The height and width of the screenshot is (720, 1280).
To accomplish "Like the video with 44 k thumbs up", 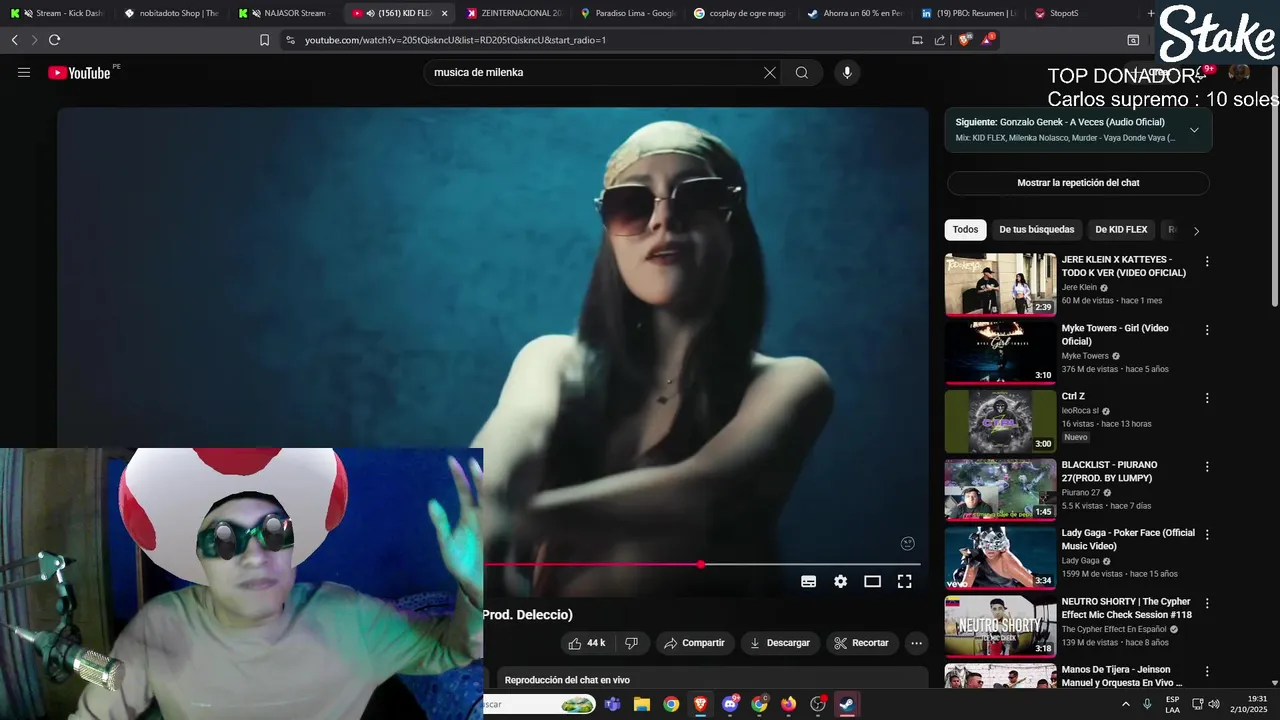I will tap(586, 643).
